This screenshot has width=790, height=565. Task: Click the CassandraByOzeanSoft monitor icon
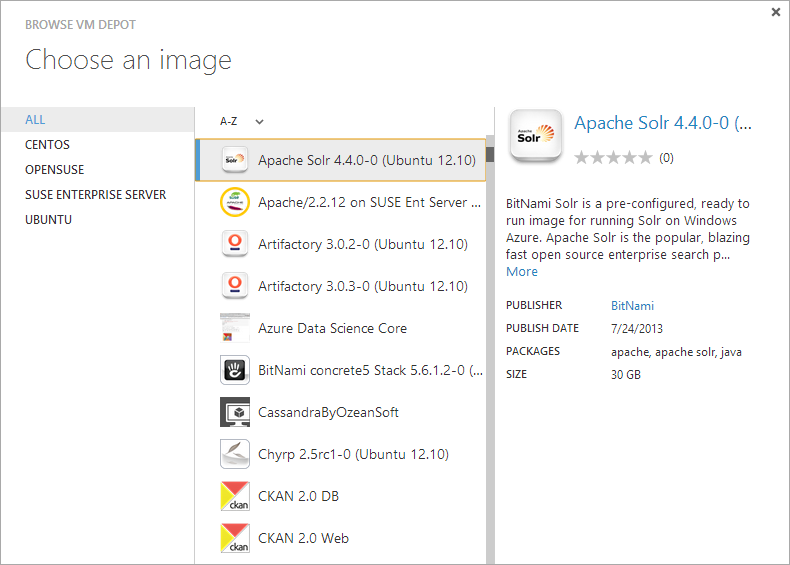tap(235, 412)
